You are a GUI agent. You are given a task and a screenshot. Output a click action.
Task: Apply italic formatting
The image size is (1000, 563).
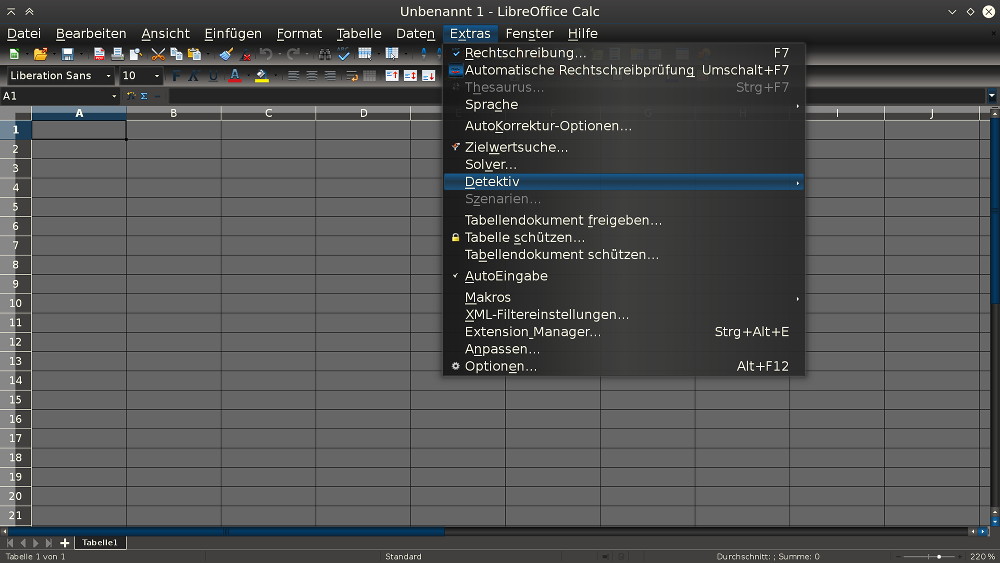point(194,76)
